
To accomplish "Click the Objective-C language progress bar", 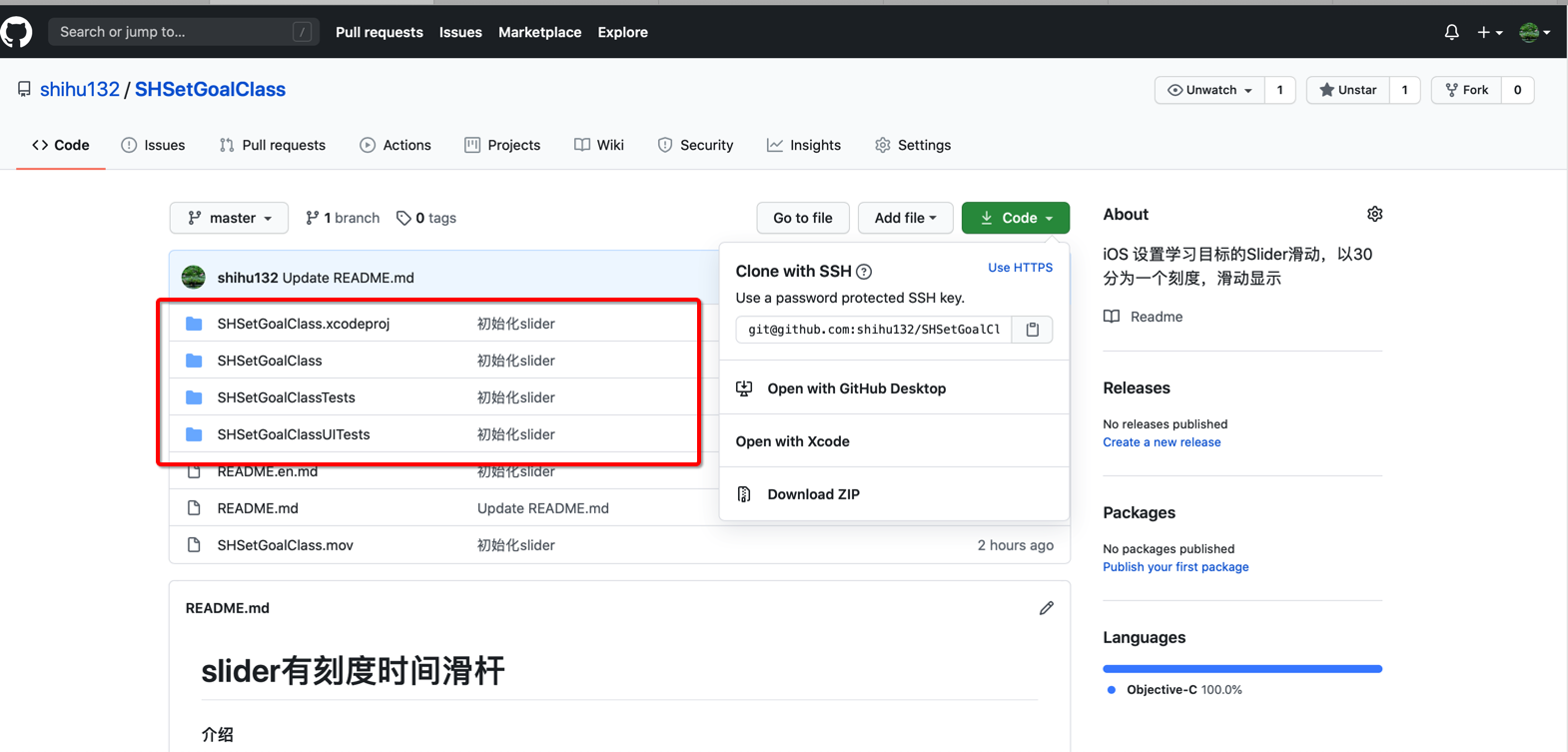I will (1242, 669).
